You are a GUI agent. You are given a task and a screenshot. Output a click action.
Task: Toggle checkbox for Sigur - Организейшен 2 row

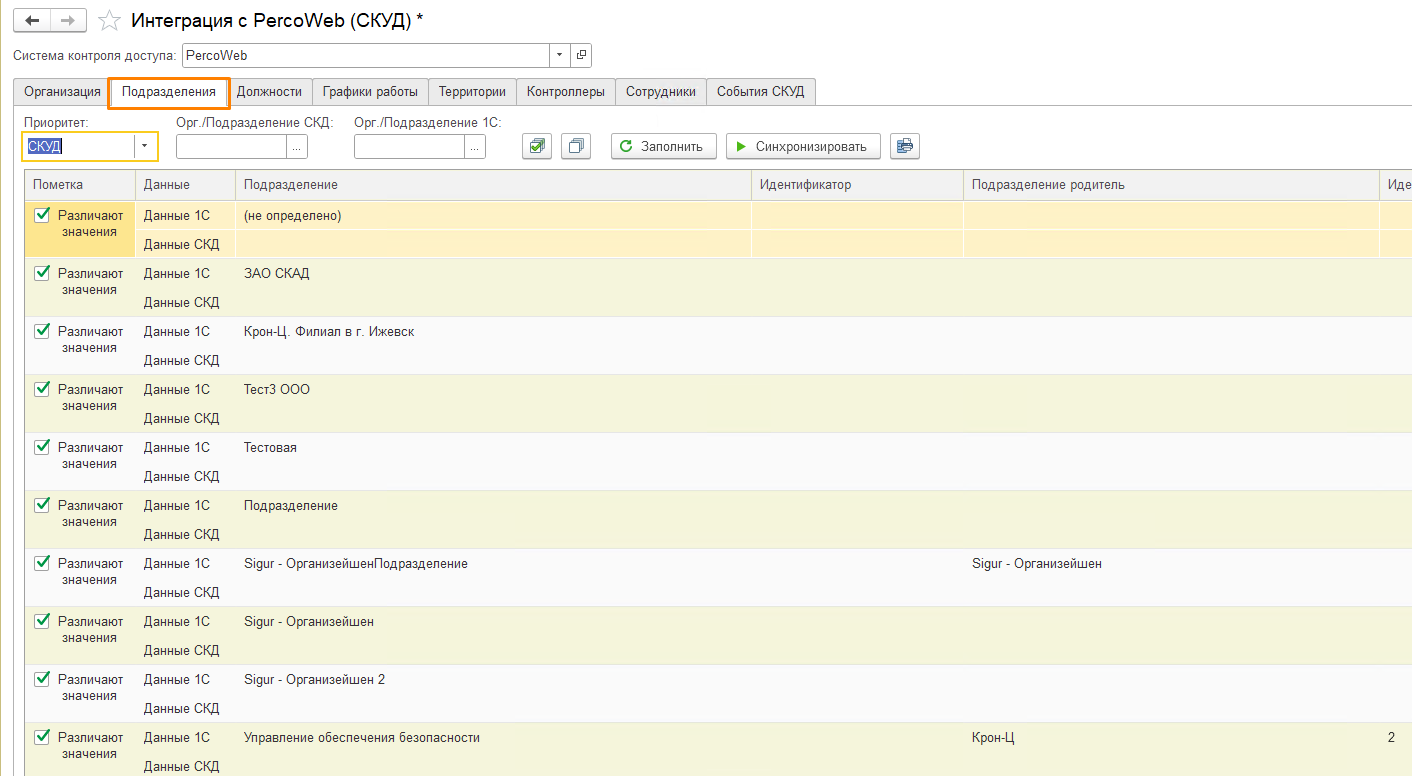coord(42,679)
